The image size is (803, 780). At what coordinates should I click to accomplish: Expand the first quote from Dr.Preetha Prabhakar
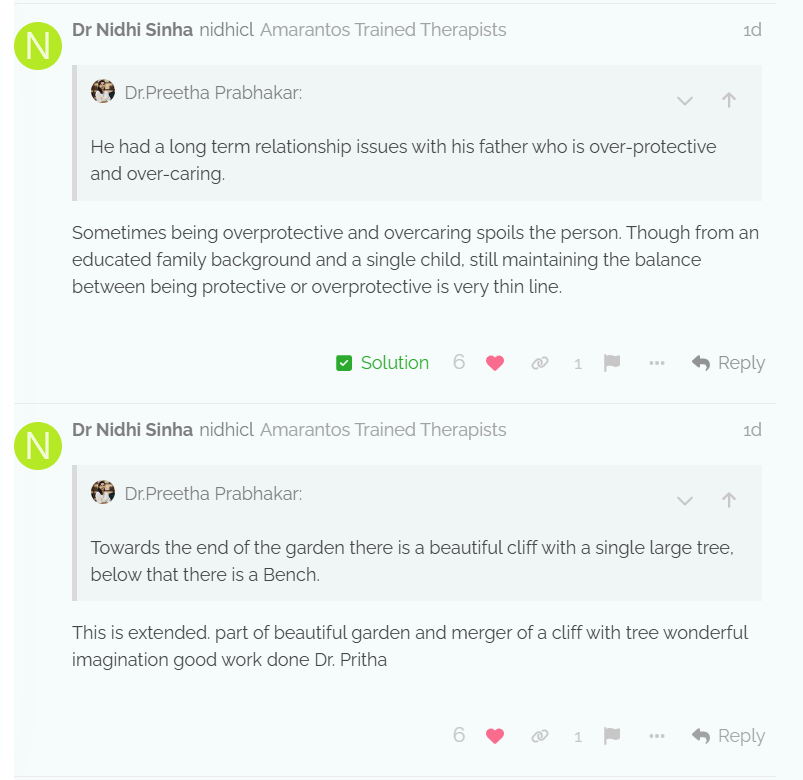click(x=685, y=100)
